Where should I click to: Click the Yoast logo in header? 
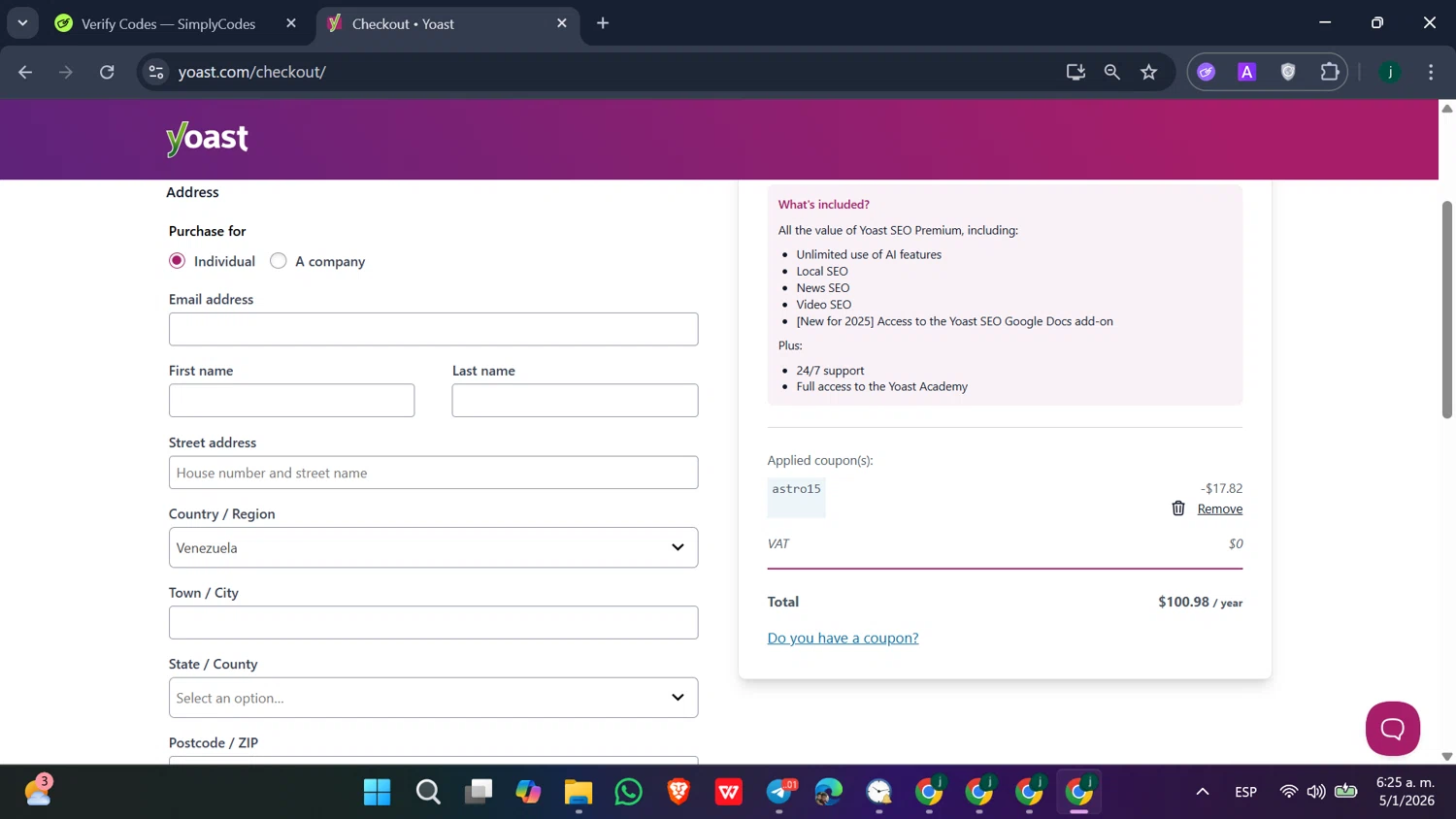pyautogui.click(x=207, y=139)
